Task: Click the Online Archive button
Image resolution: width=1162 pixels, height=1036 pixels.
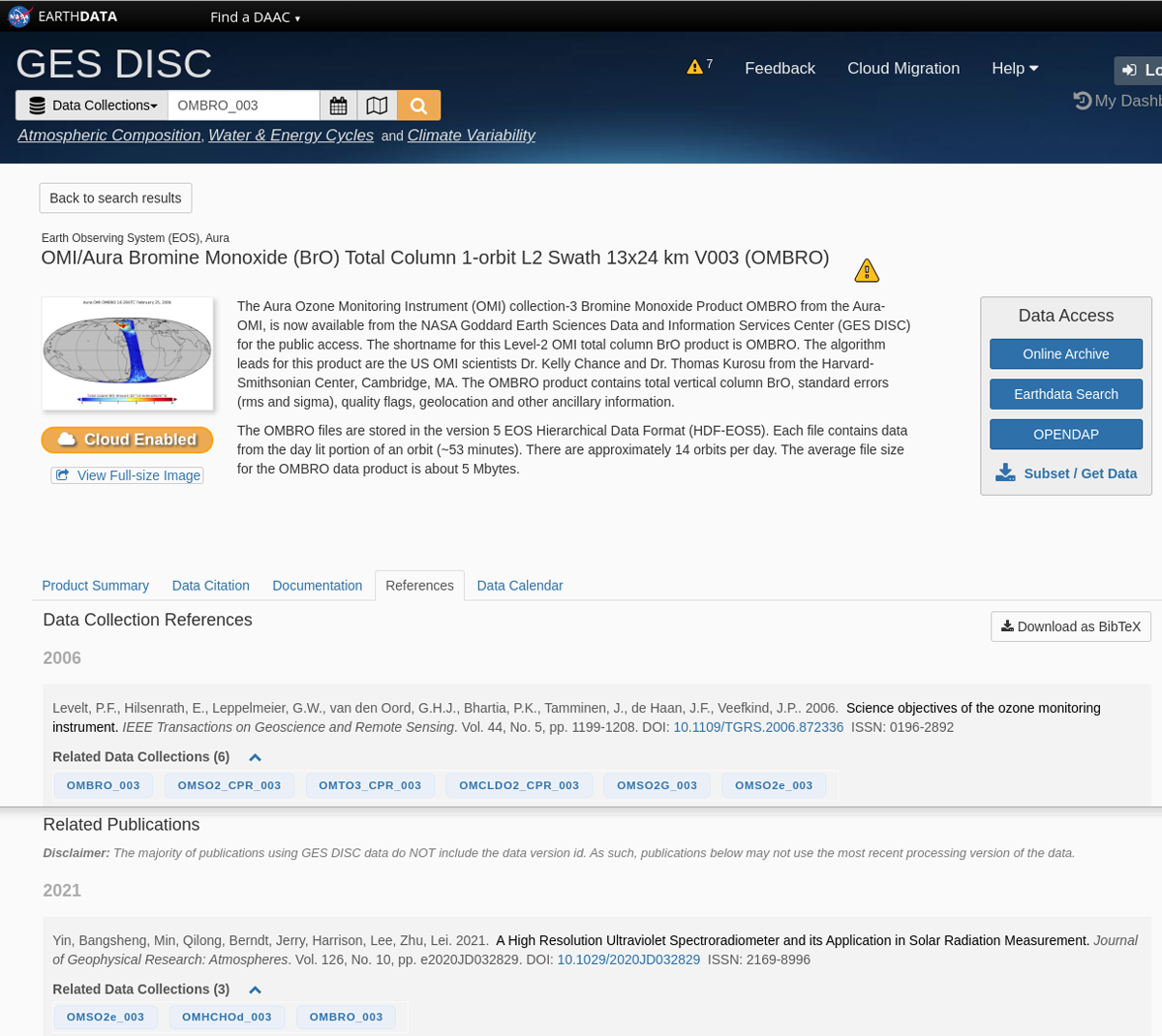Action: [x=1065, y=353]
